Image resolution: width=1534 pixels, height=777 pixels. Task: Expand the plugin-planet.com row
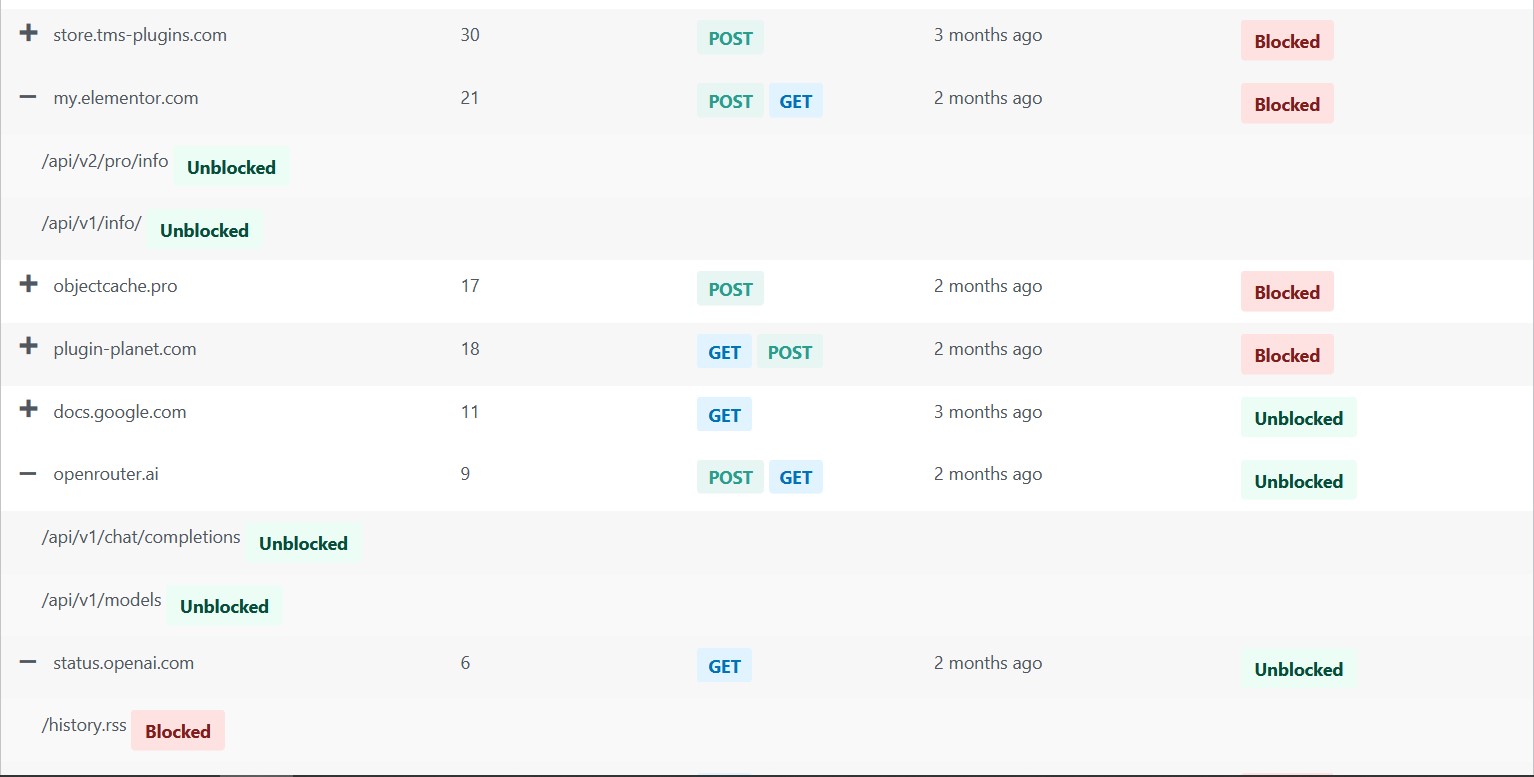tap(29, 347)
